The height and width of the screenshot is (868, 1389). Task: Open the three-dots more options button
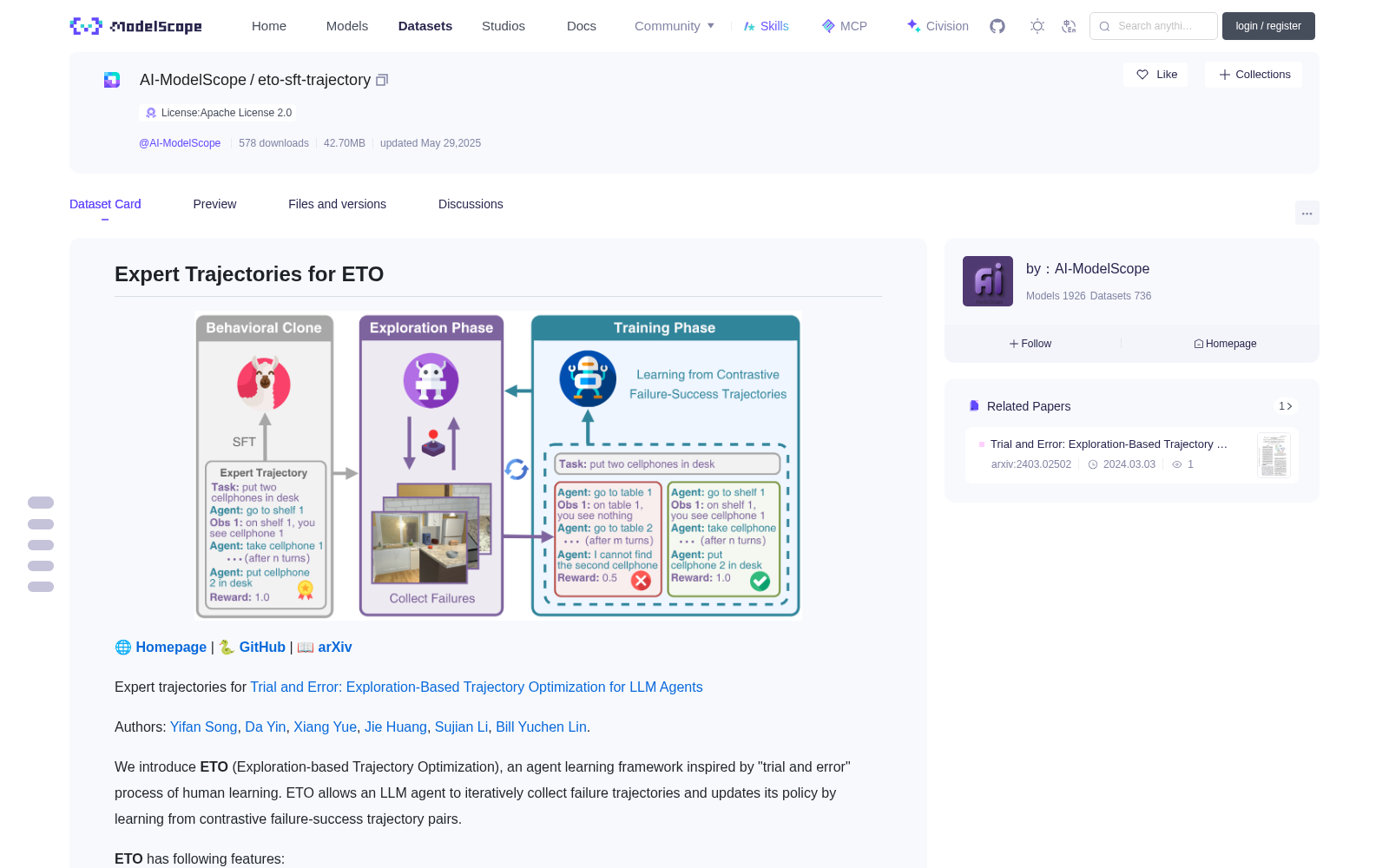pyautogui.click(x=1307, y=213)
